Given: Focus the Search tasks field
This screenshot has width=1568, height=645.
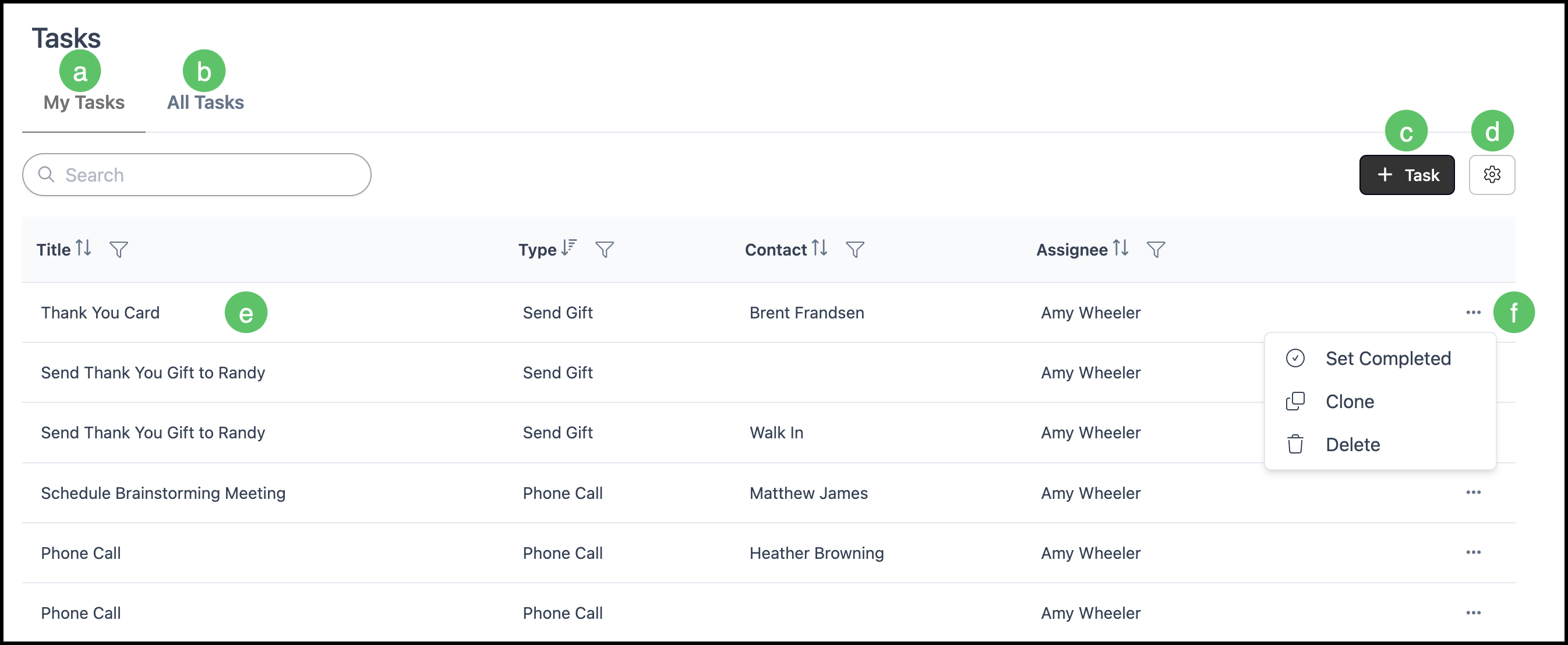Looking at the screenshot, I should click(x=197, y=175).
